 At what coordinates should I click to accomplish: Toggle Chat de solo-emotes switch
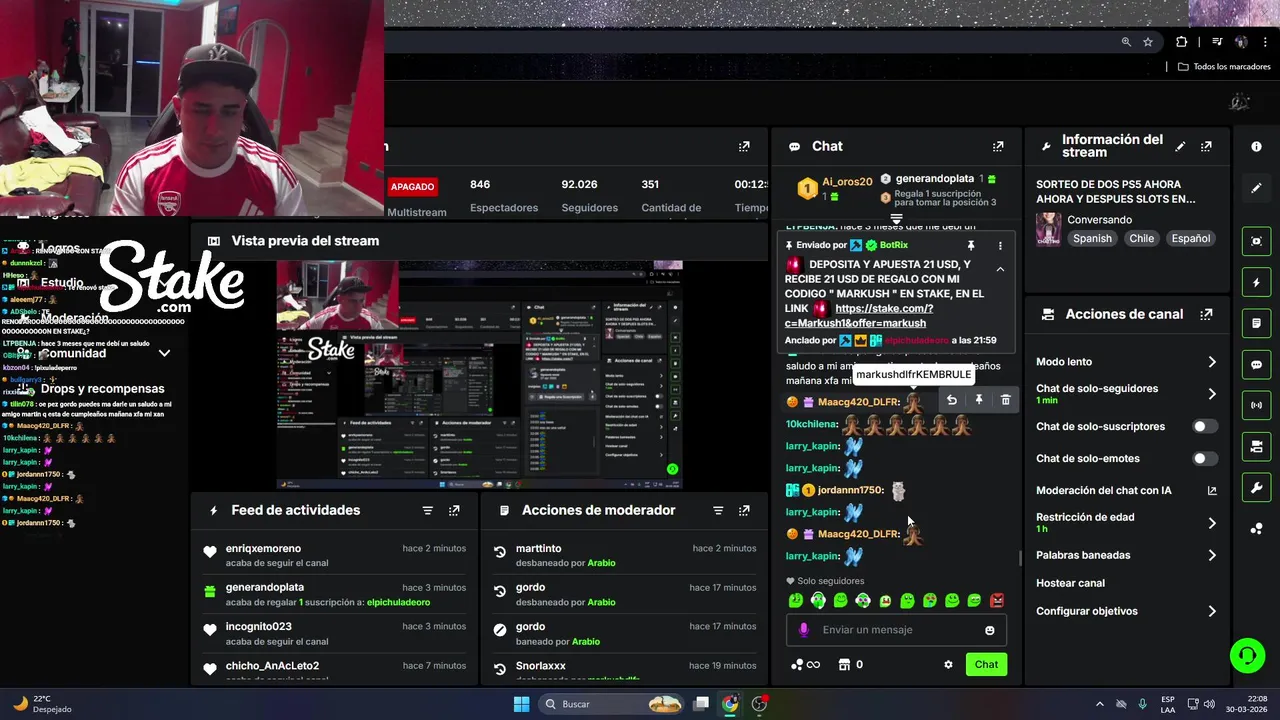(x=1205, y=458)
